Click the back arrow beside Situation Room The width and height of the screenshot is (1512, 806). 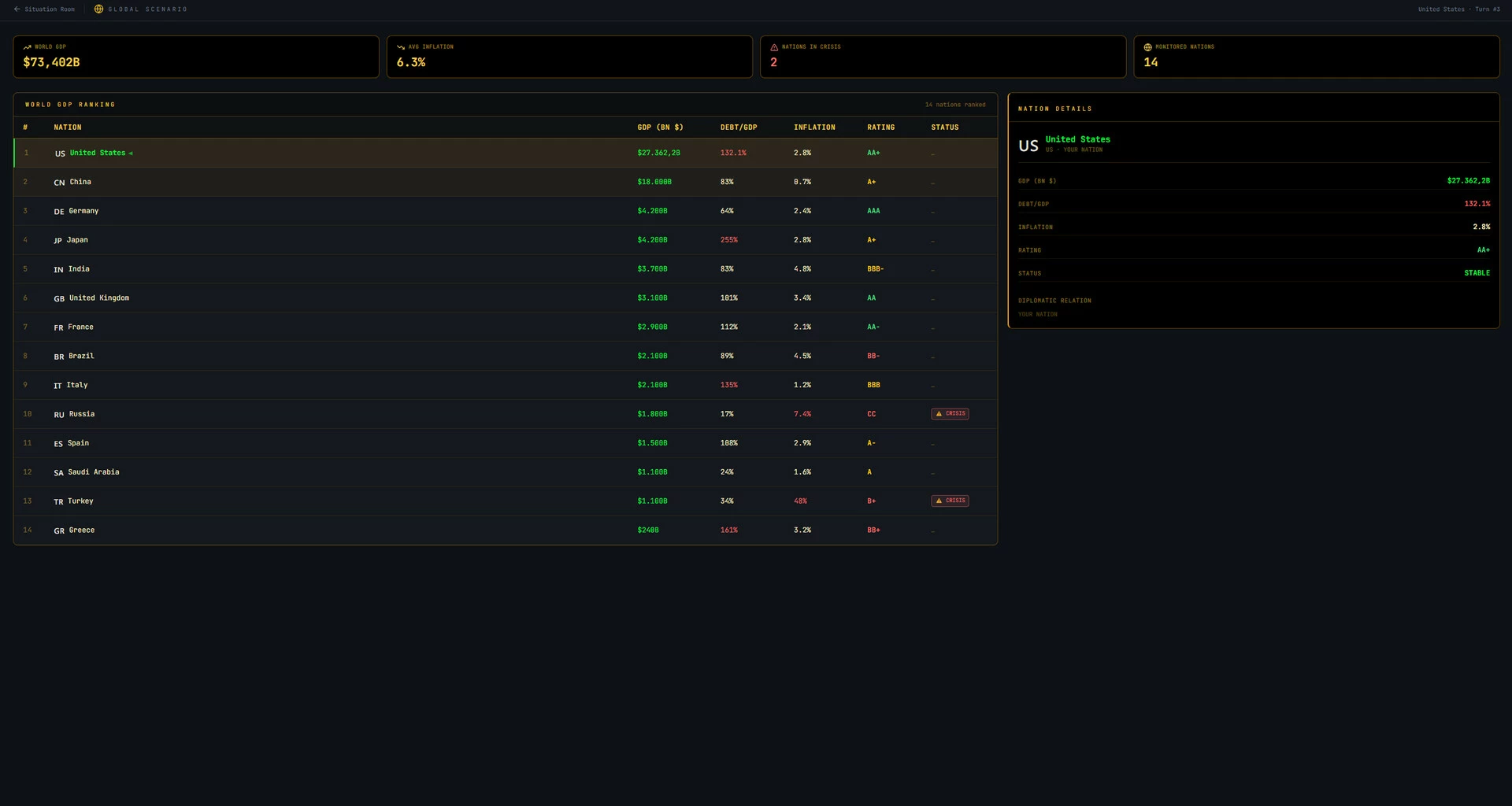point(17,9)
